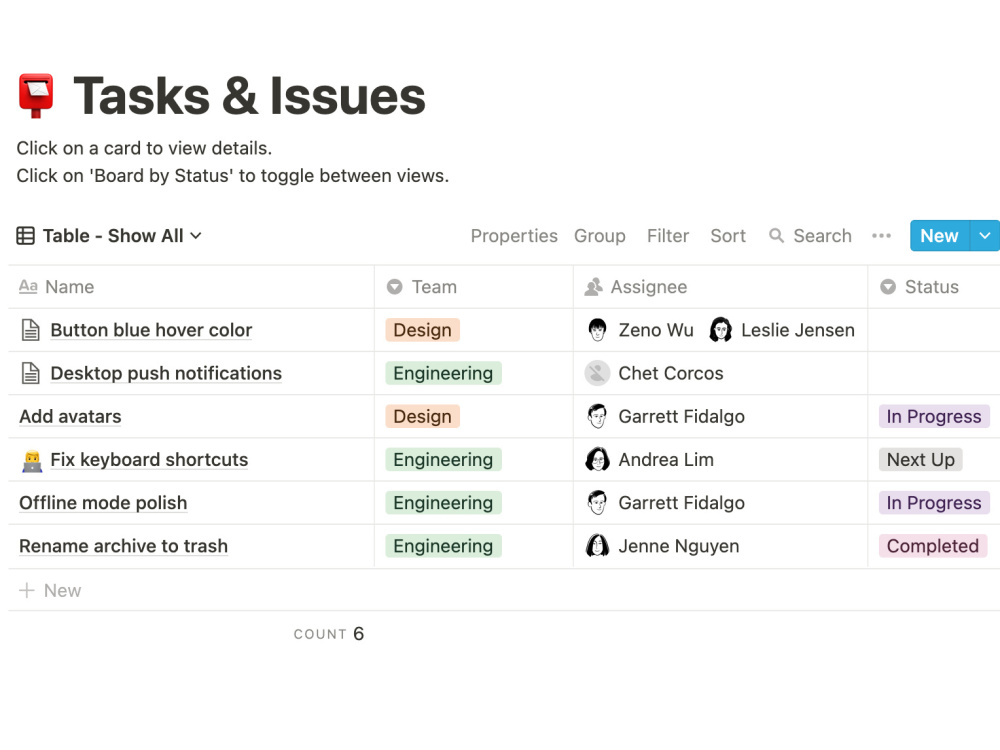Click the In Progress status on Offline mode polish
The height and width of the screenshot is (750, 1000).
tap(934, 503)
